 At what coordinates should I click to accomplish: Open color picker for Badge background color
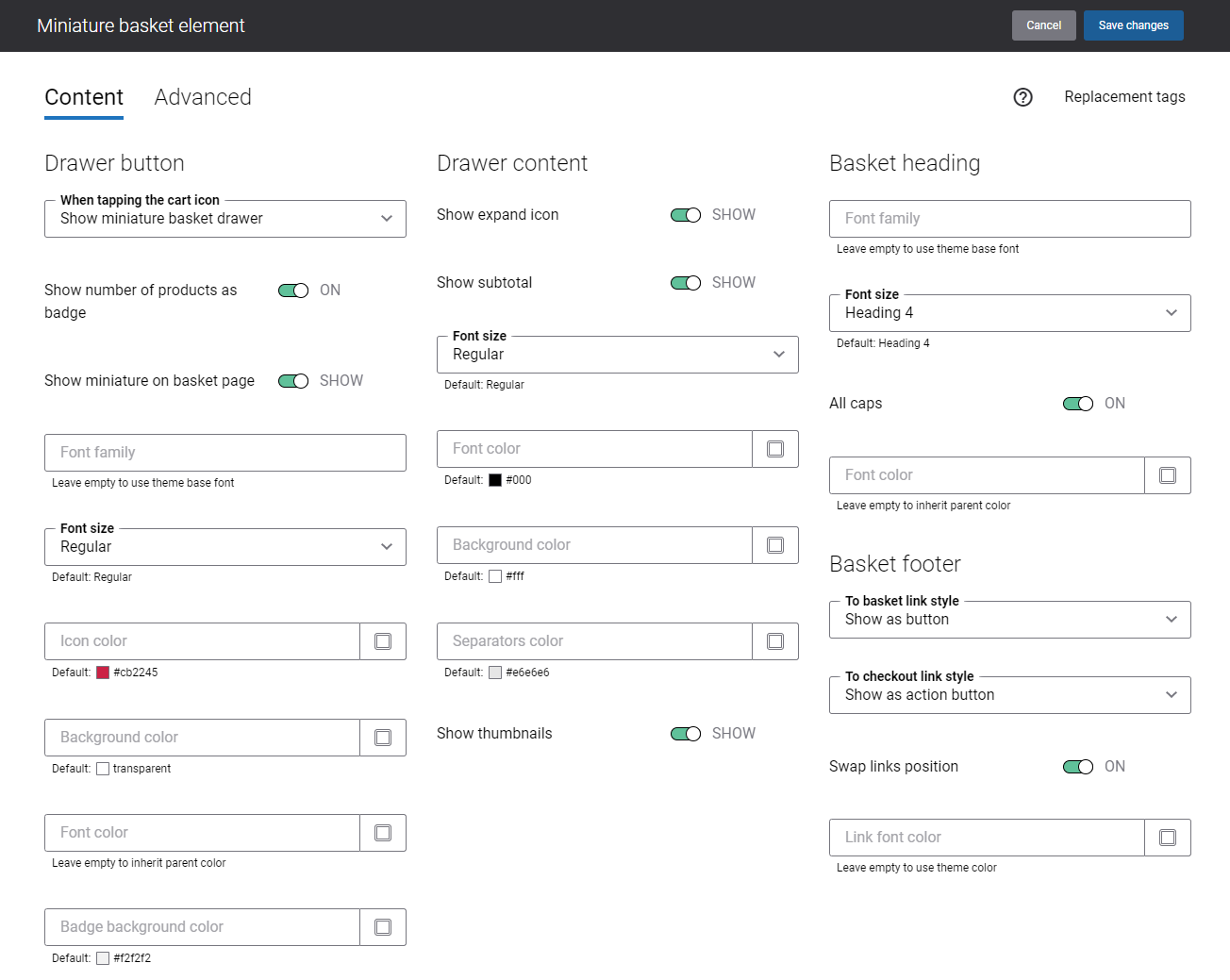coord(383,927)
